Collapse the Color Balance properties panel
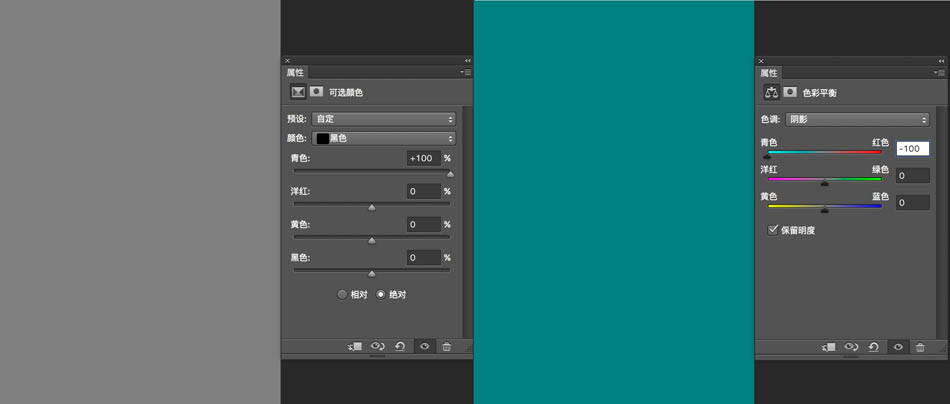 point(941,61)
